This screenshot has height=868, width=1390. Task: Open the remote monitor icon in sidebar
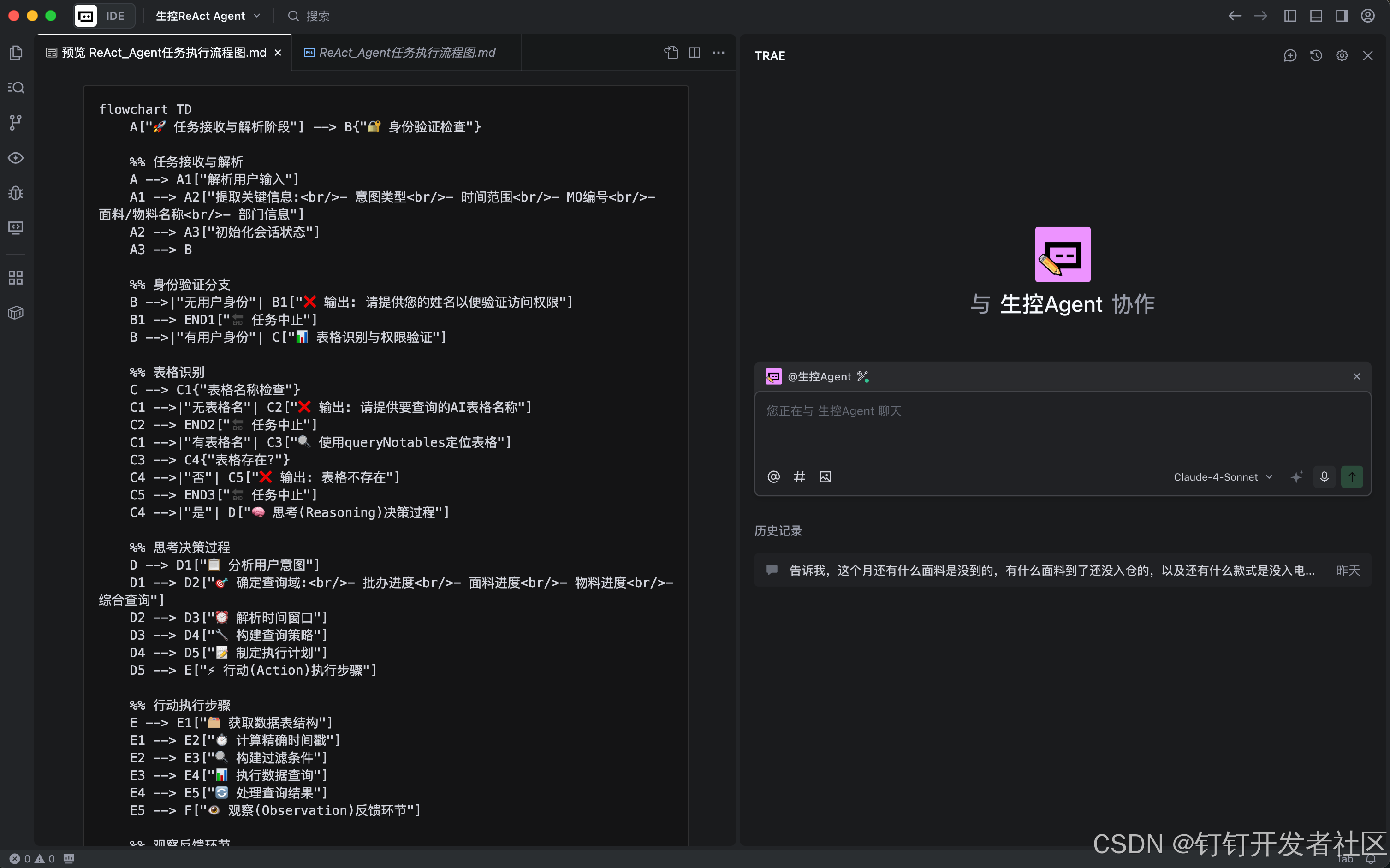16,228
